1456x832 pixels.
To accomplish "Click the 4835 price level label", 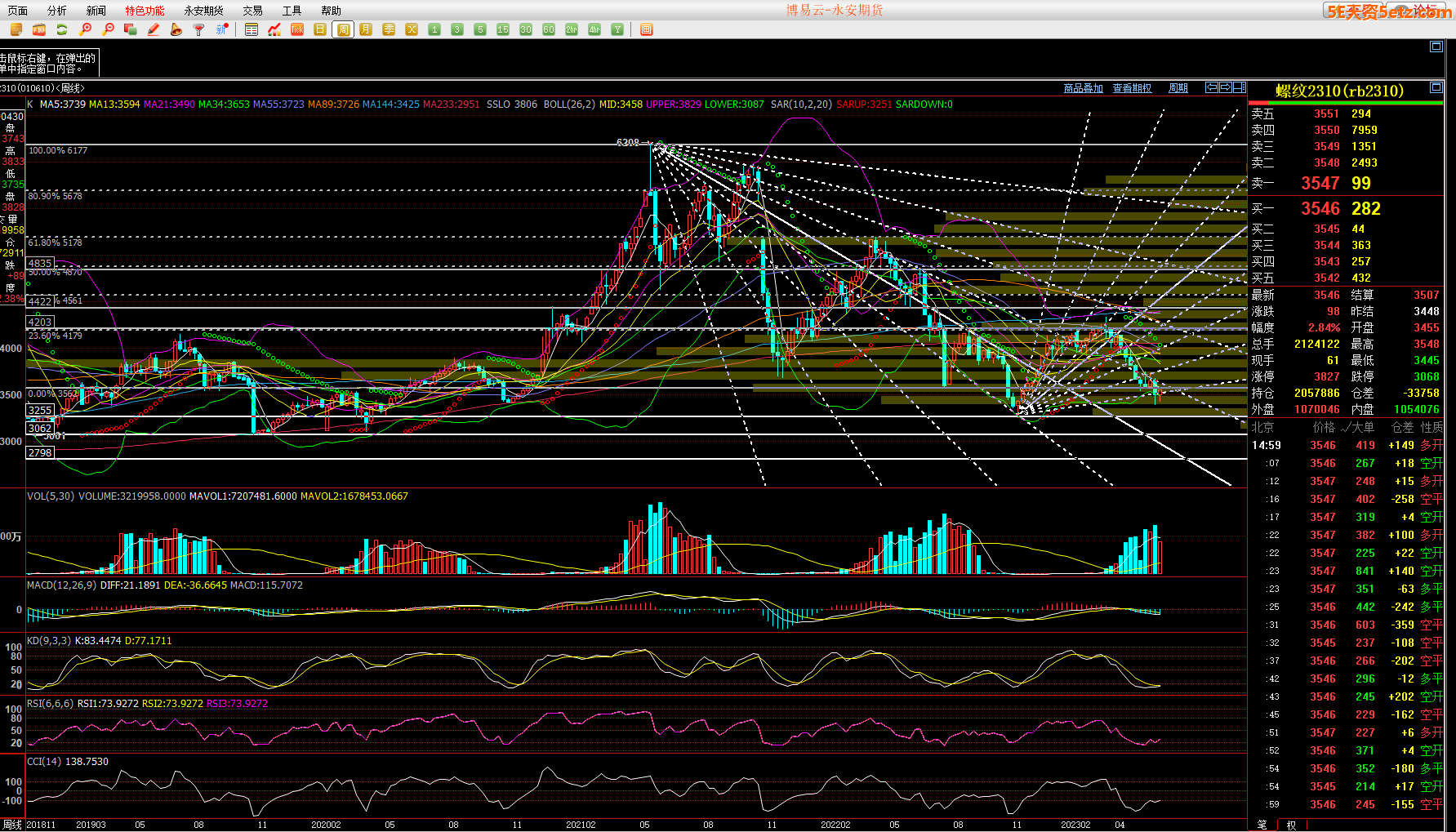I will pyautogui.click(x=40, y=263).
